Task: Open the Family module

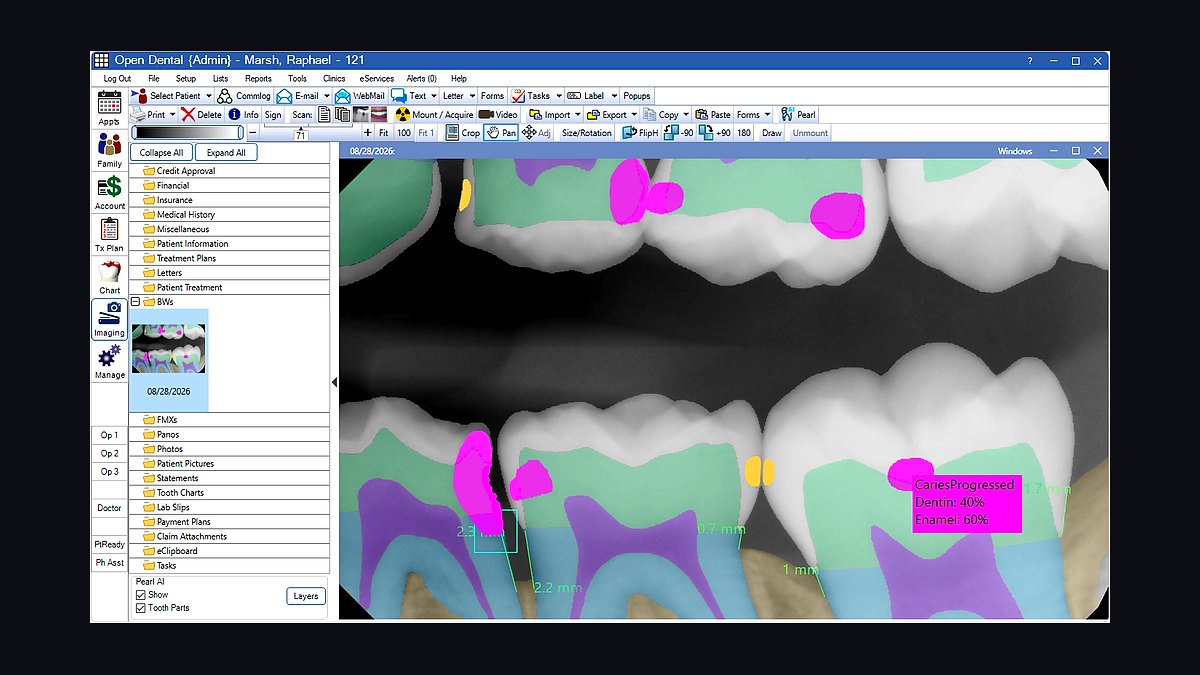Action: point(109,150)
